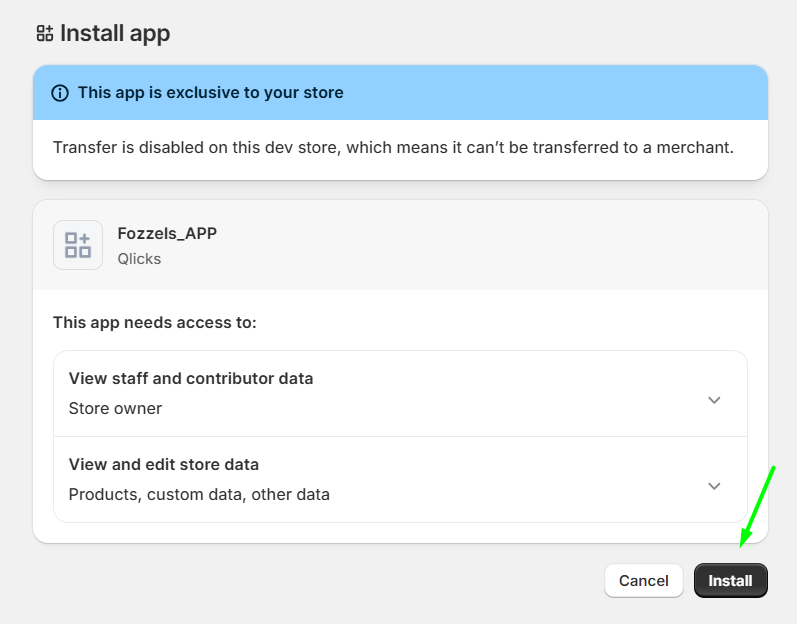The width and height of the screenshot is (797, 624).
Task: Click the Install app header icon
Action: click(x=45, y=34)
